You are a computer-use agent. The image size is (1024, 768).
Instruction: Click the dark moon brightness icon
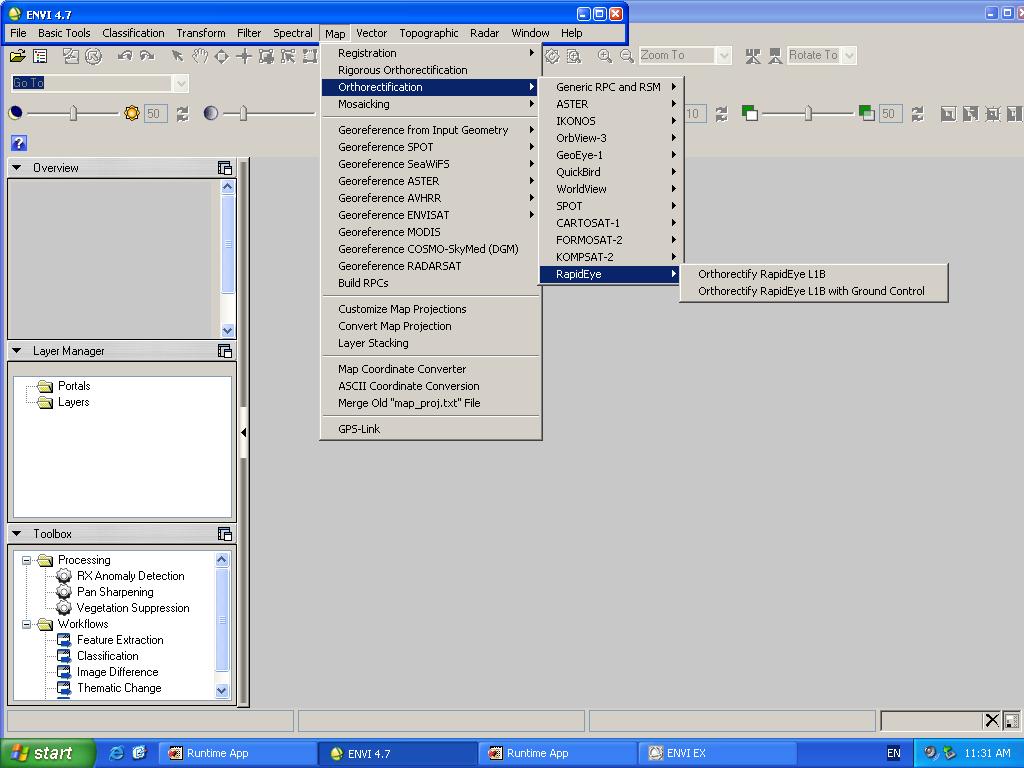(16, 113)
